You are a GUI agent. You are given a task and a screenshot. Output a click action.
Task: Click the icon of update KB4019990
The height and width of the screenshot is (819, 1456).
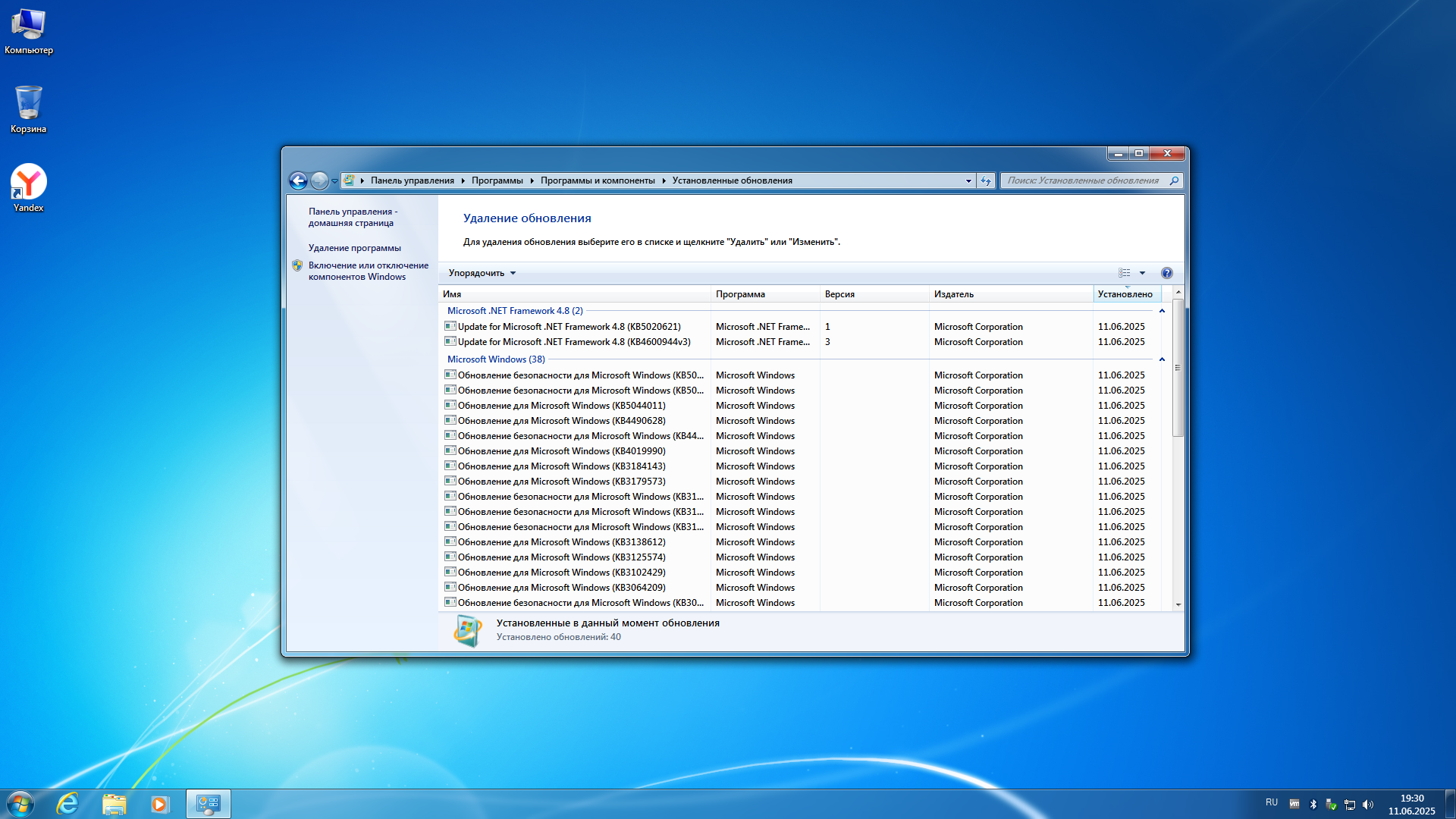[450, 450]
